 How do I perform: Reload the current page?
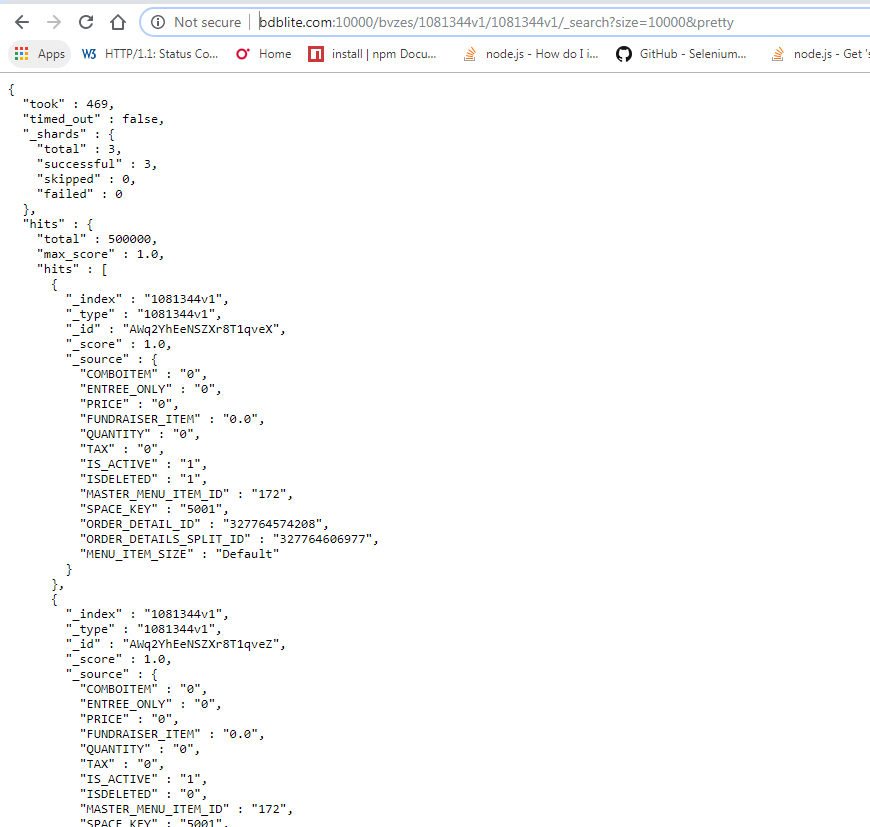[86, 22]
